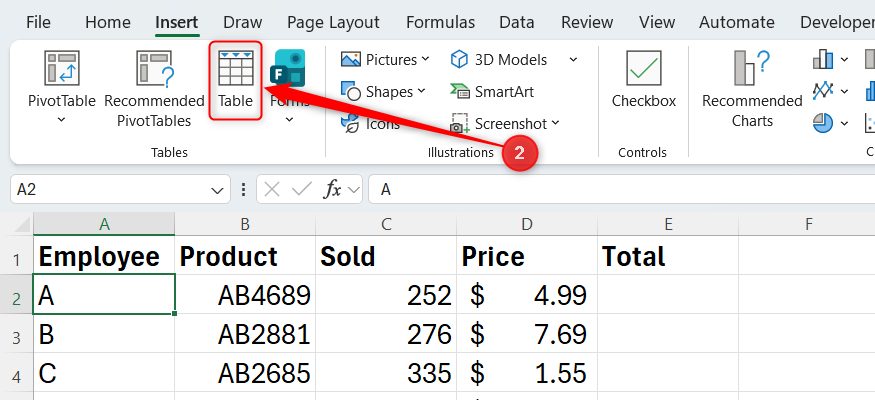Select column A header
The image size is (875, 400).
(x=104, y=224)
